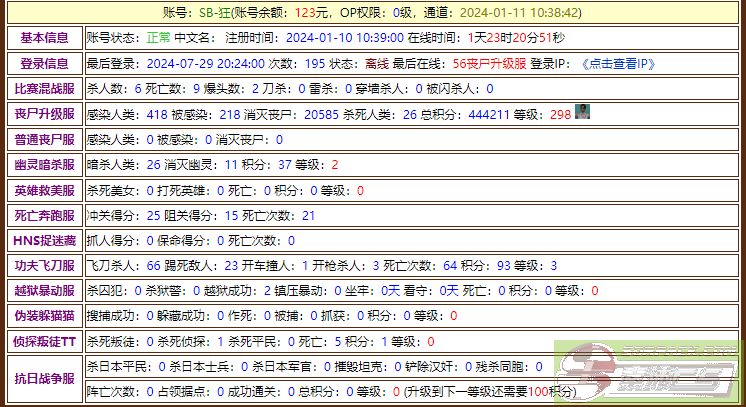Click the kung fu 积分 value 93

coord(504,266)
